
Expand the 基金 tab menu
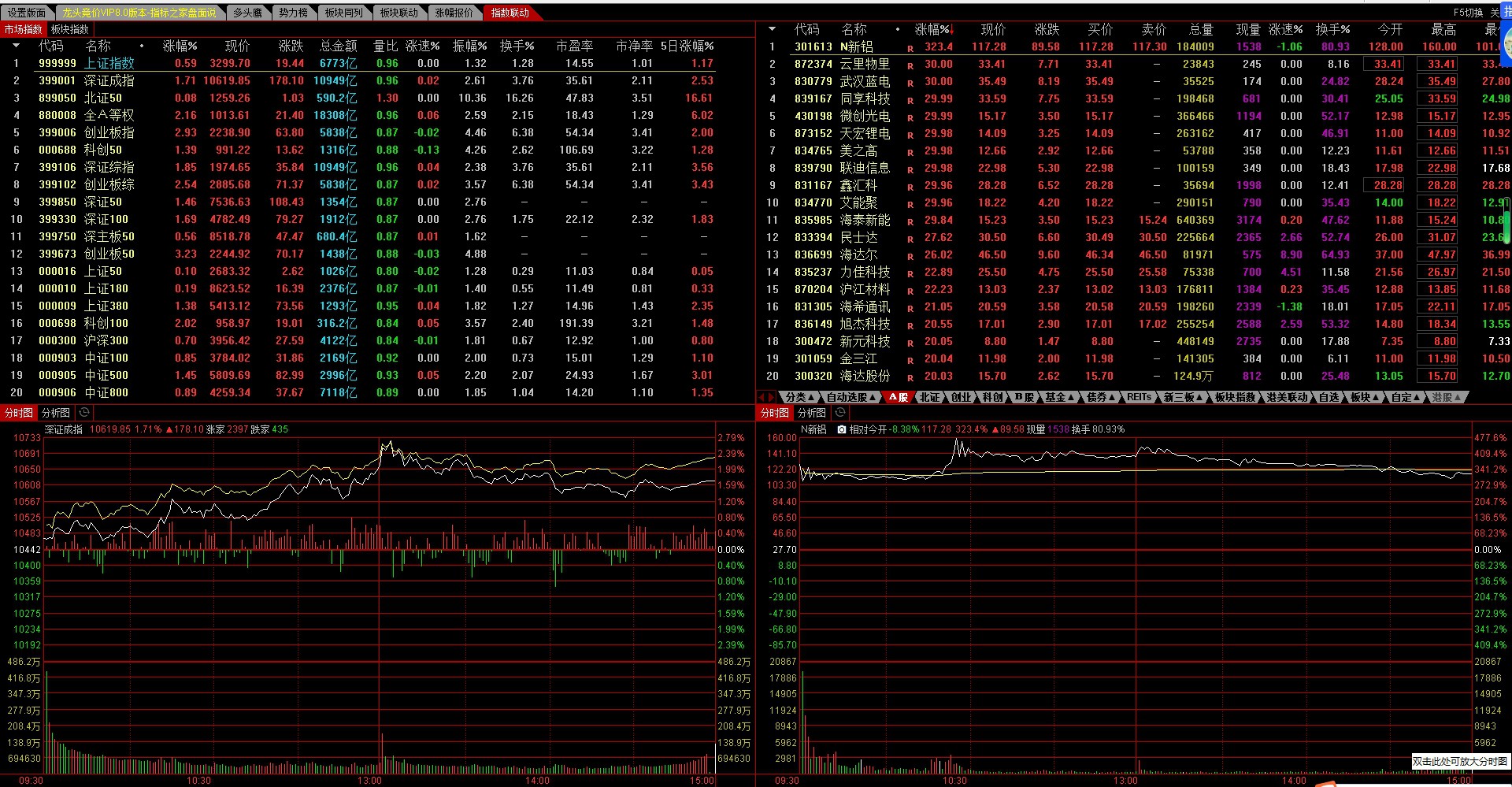pyautogui.click(x=1071, y=398)
